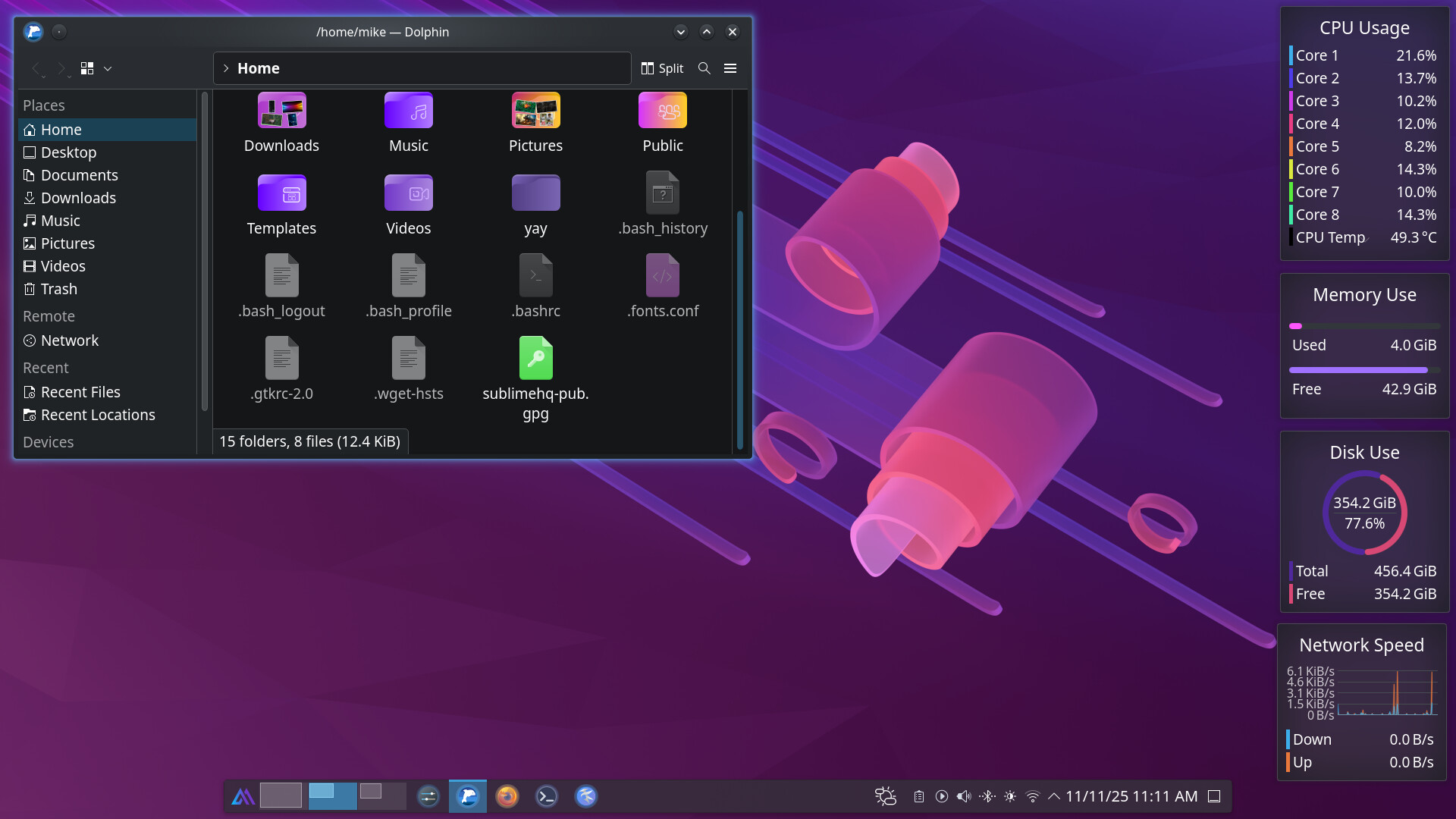Open Trash in Places sidebar
The height and width of the screenshot is (819, 1456).
[x=58, y=289]
